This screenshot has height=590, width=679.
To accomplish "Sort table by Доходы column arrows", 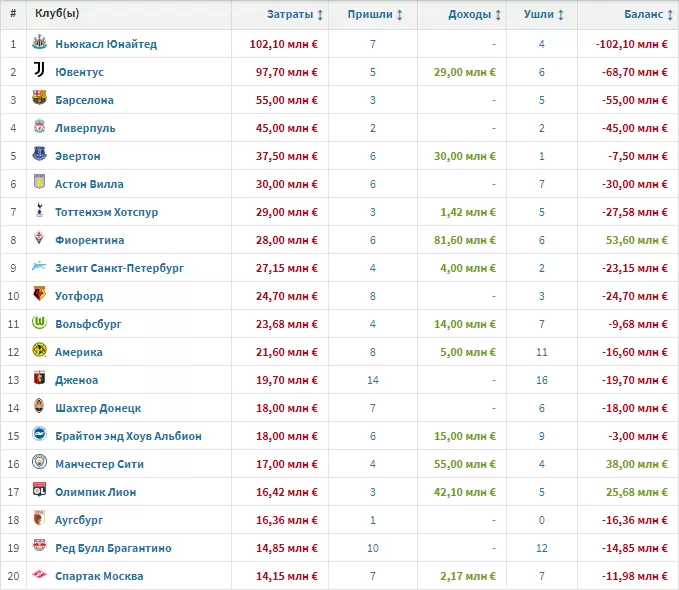I will click(498, 15).
